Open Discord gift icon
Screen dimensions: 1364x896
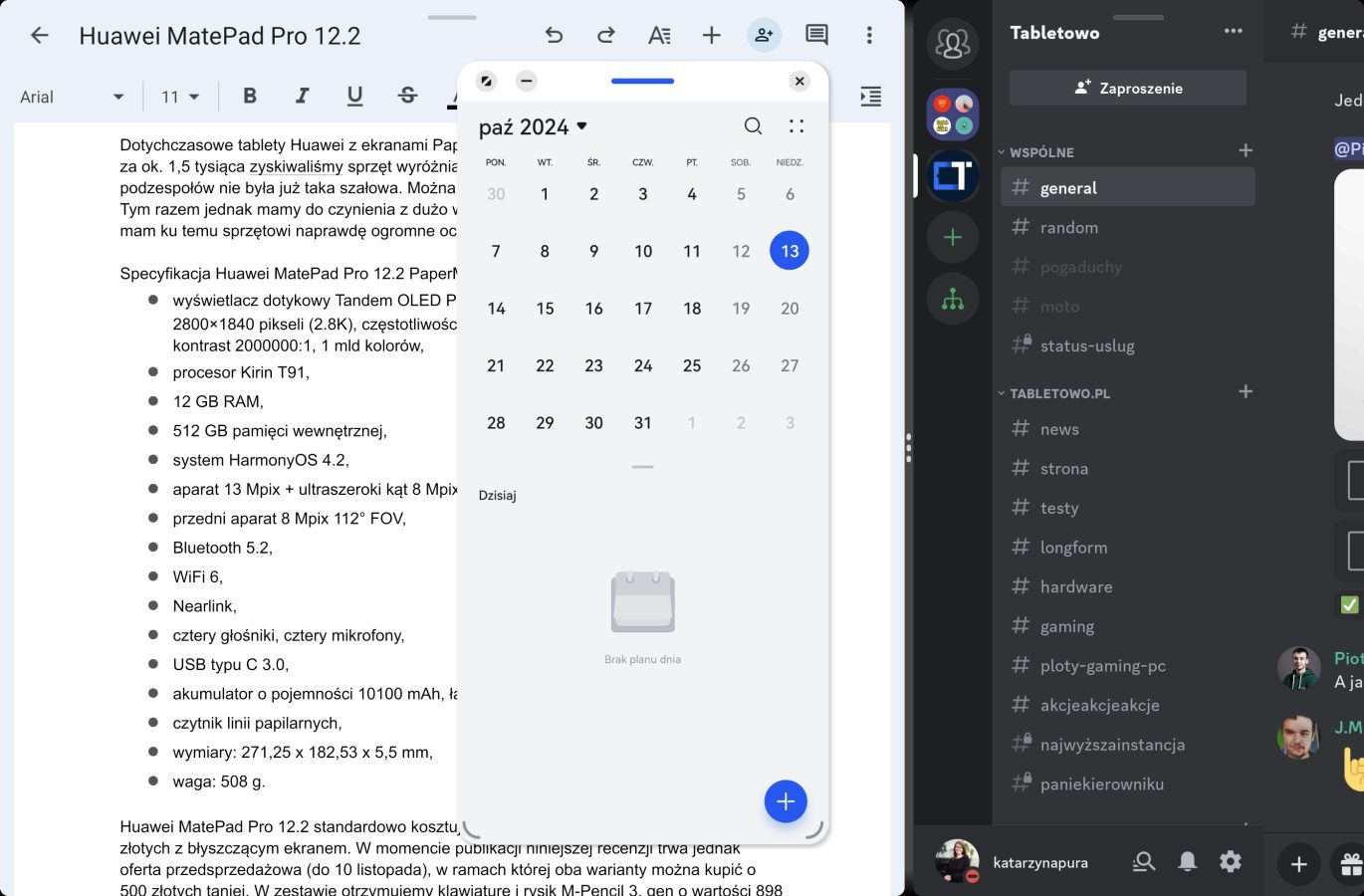click(x=1350, y=864)
